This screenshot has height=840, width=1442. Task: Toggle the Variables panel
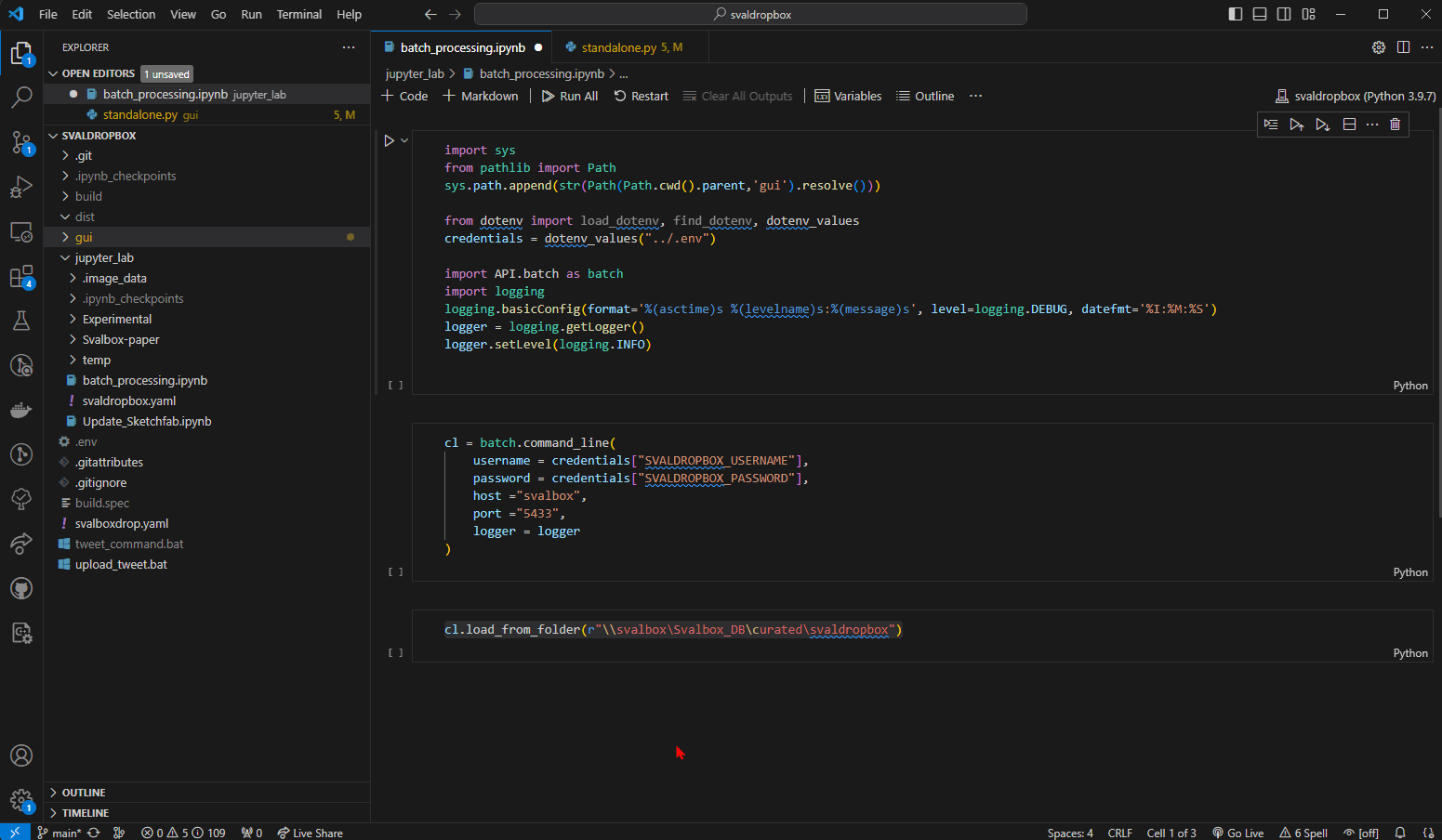coord(848,97)
